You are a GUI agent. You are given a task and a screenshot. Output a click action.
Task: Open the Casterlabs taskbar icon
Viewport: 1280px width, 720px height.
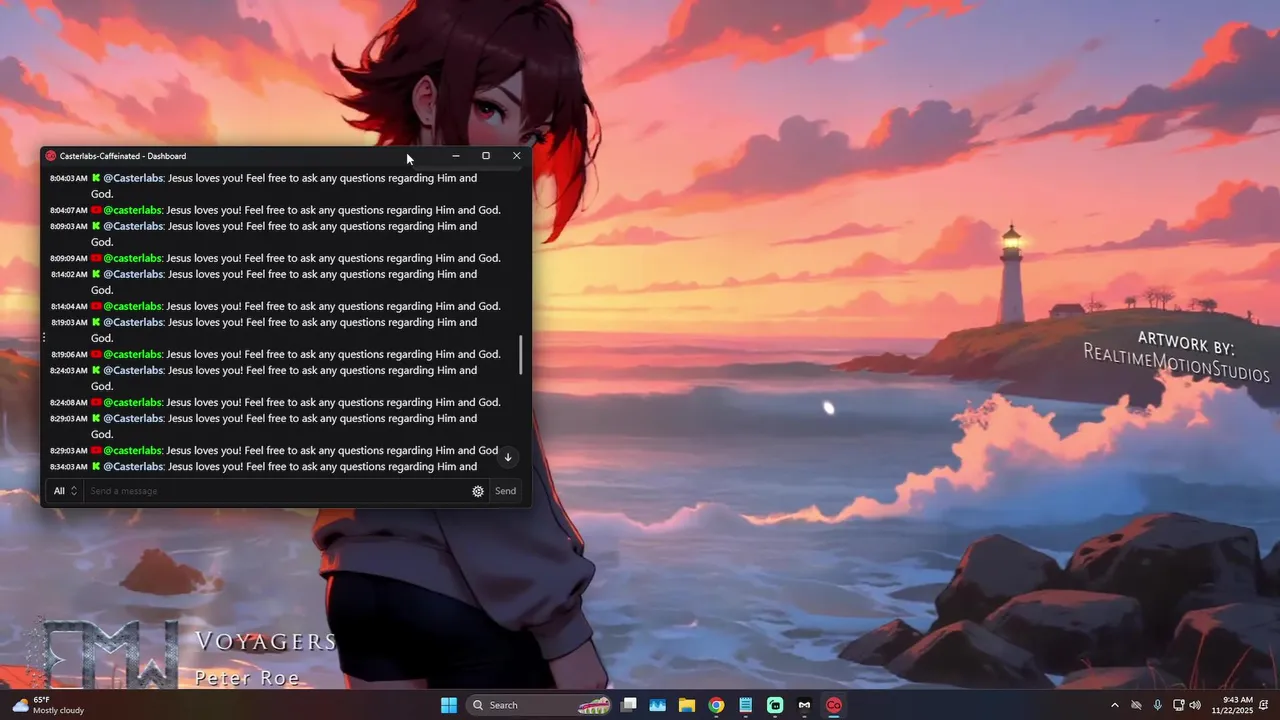[x=833, y=705]
